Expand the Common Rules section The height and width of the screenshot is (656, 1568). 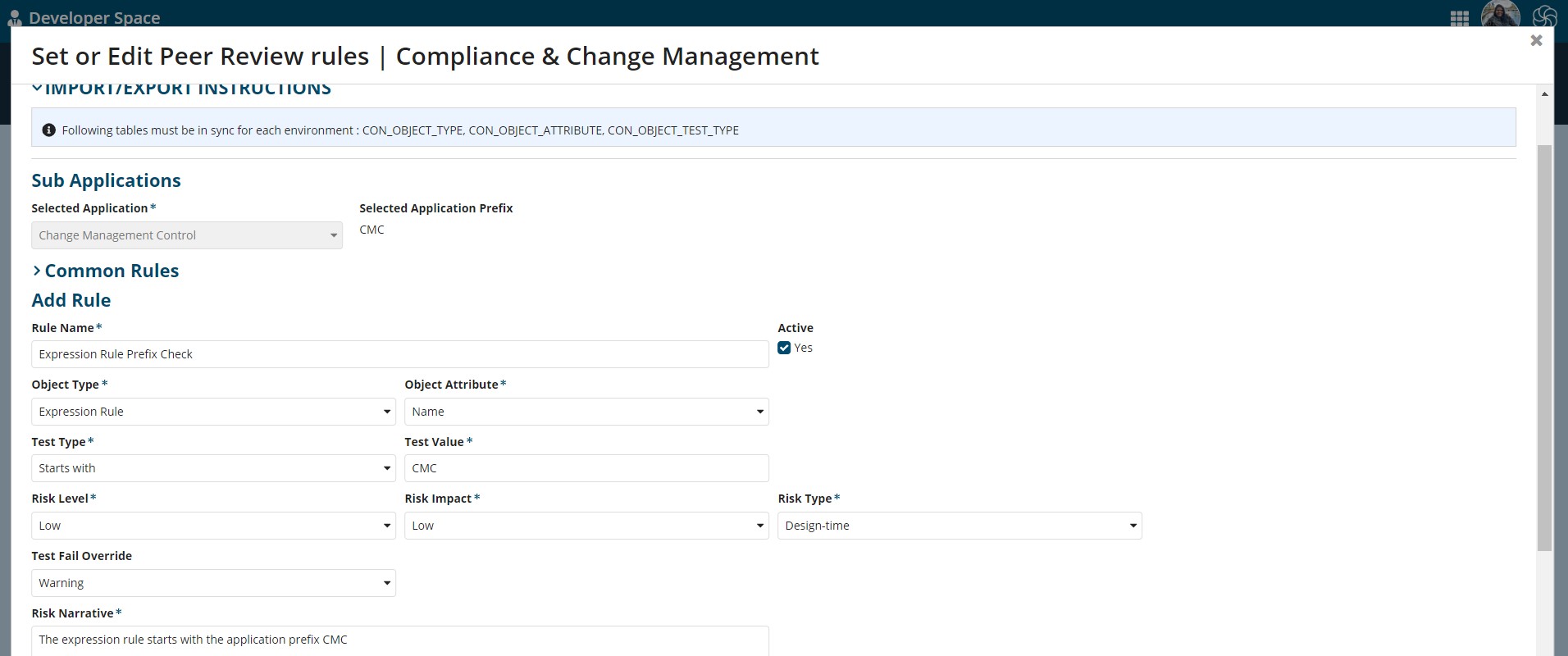[x=37, y=271]
